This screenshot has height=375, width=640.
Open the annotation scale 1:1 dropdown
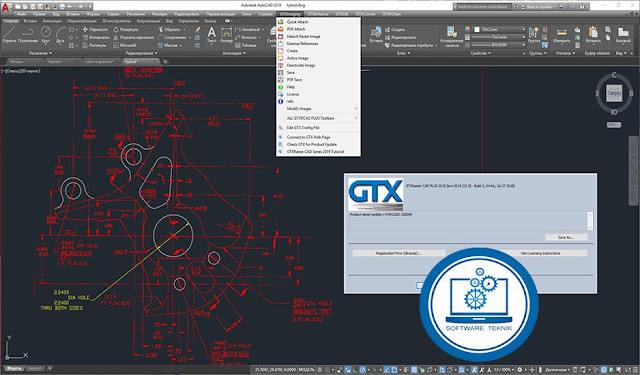[503, 370]
